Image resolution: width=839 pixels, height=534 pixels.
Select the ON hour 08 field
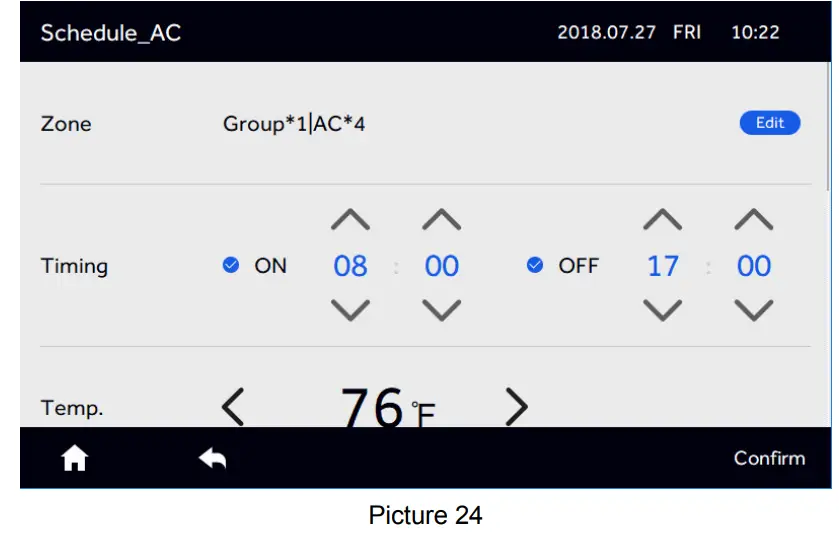(x=350, y=266)
